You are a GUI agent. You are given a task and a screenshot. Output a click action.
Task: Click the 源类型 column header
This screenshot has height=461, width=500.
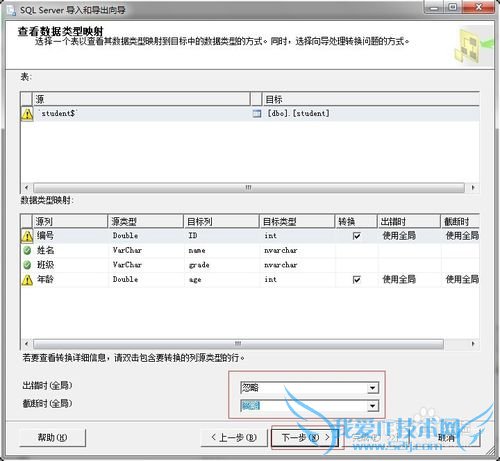click(146, 221)
